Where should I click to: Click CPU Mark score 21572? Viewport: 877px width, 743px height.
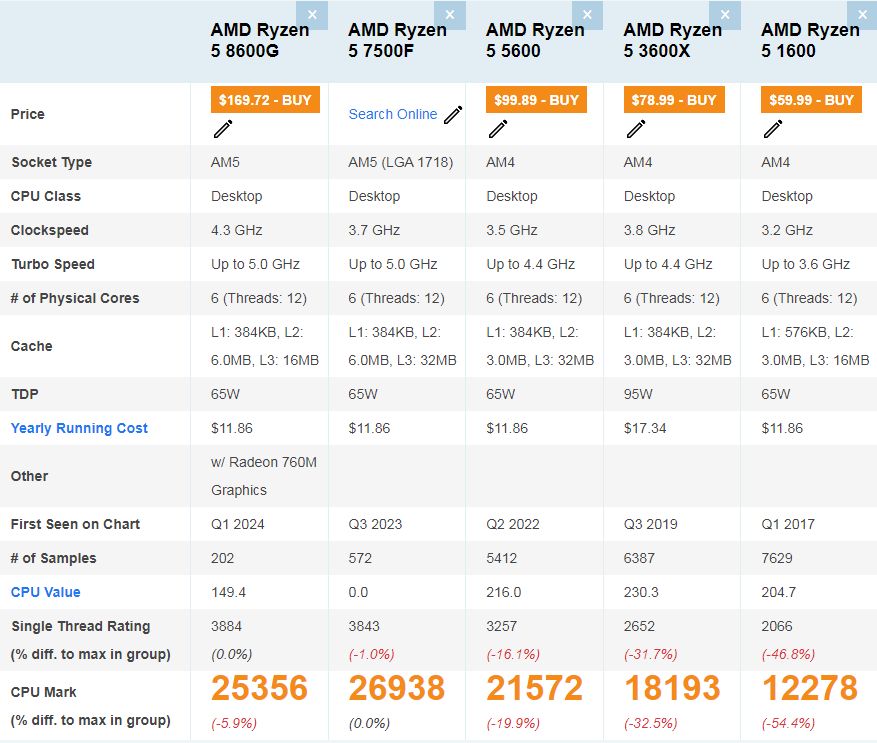tap(535, 688)
